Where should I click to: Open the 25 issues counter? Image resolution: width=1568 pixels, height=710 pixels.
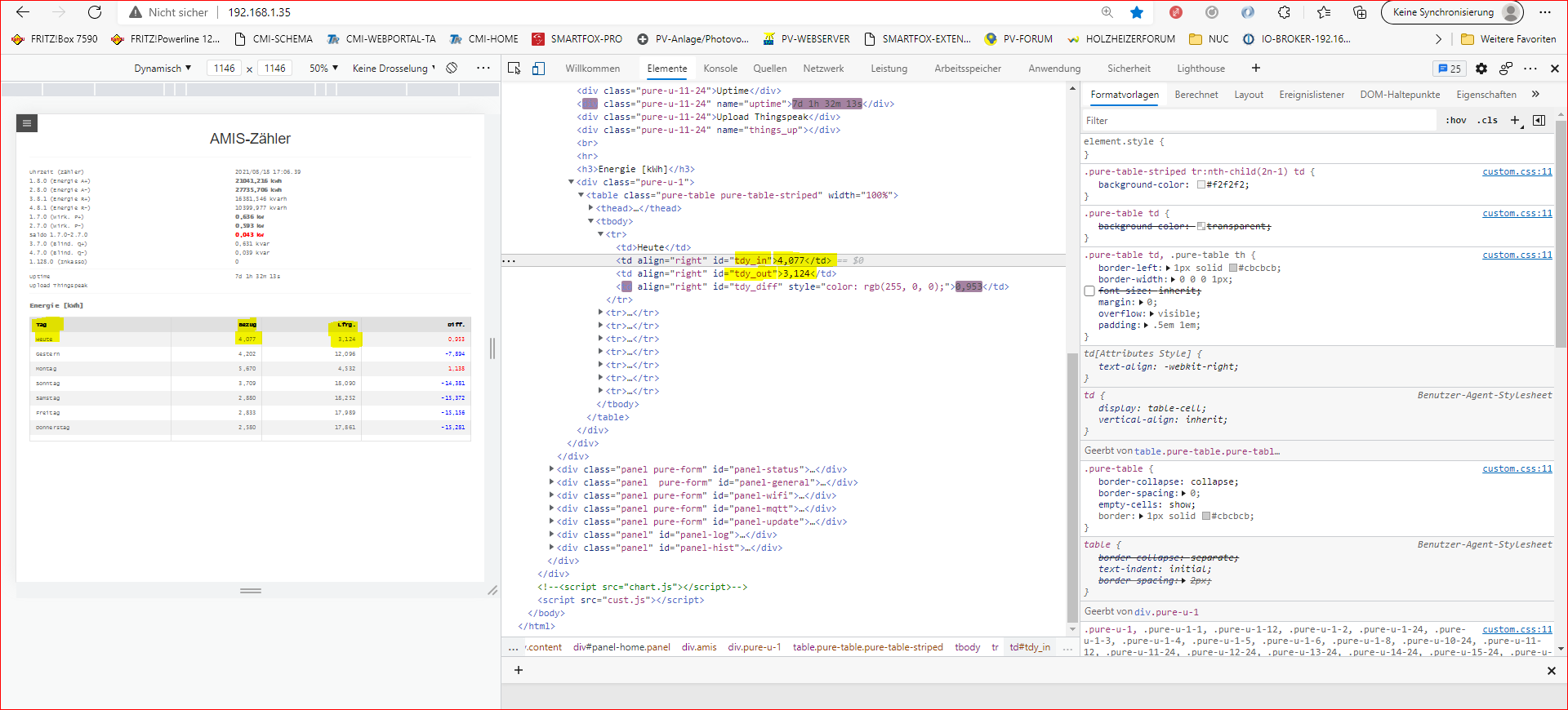pyautogui.click(x=1450, y=69)
